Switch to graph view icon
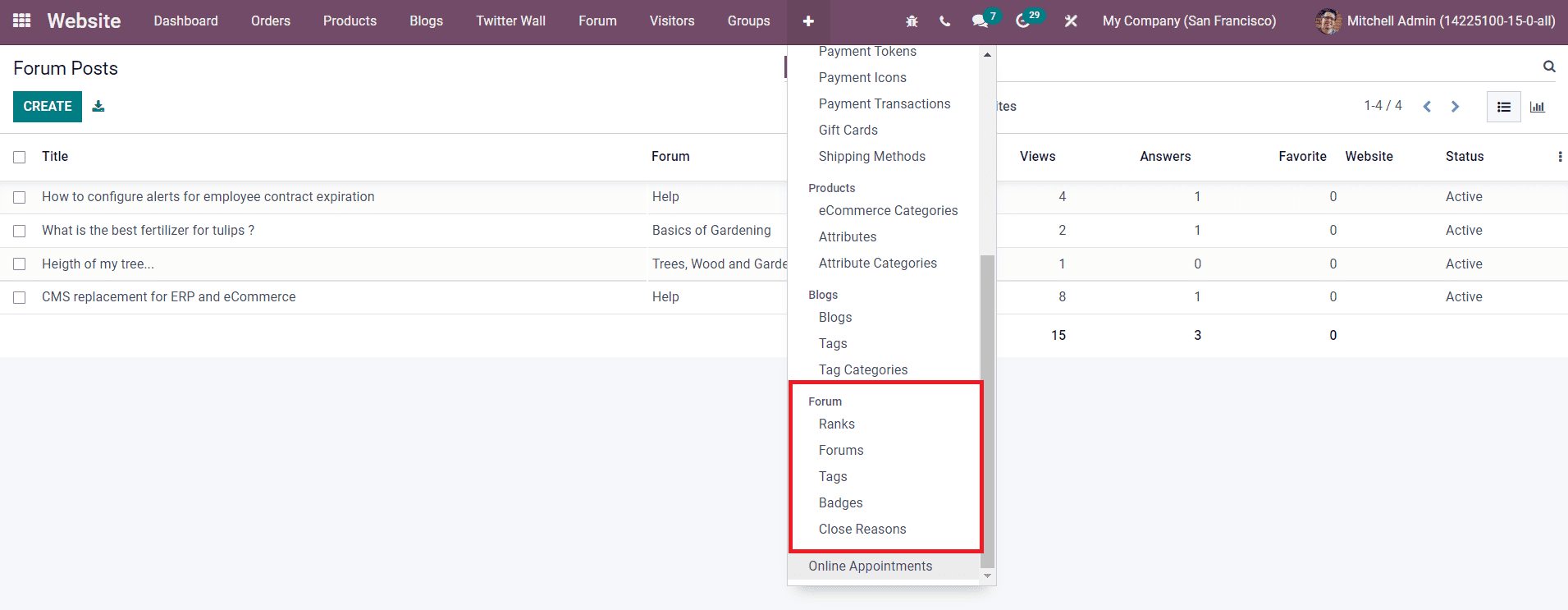The width and height of the screenshot is (1568, 610). coord(1538,107)
